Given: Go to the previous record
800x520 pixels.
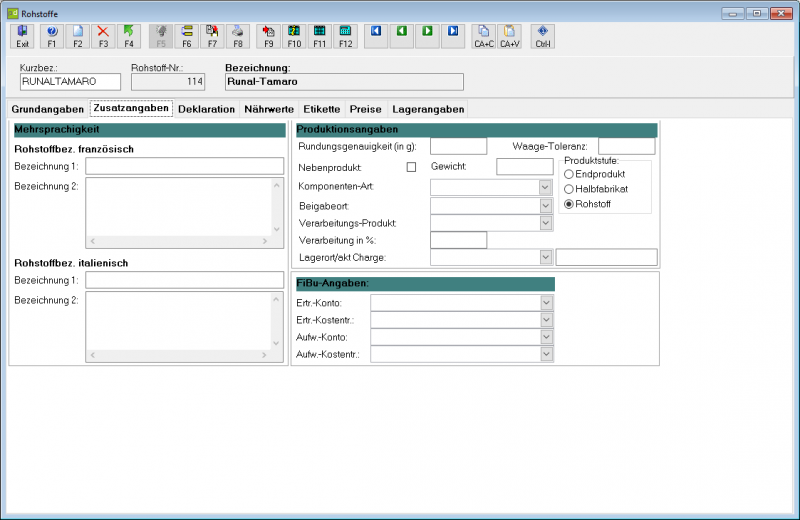Looking at the screenshot, I should (x=402, y=37).
